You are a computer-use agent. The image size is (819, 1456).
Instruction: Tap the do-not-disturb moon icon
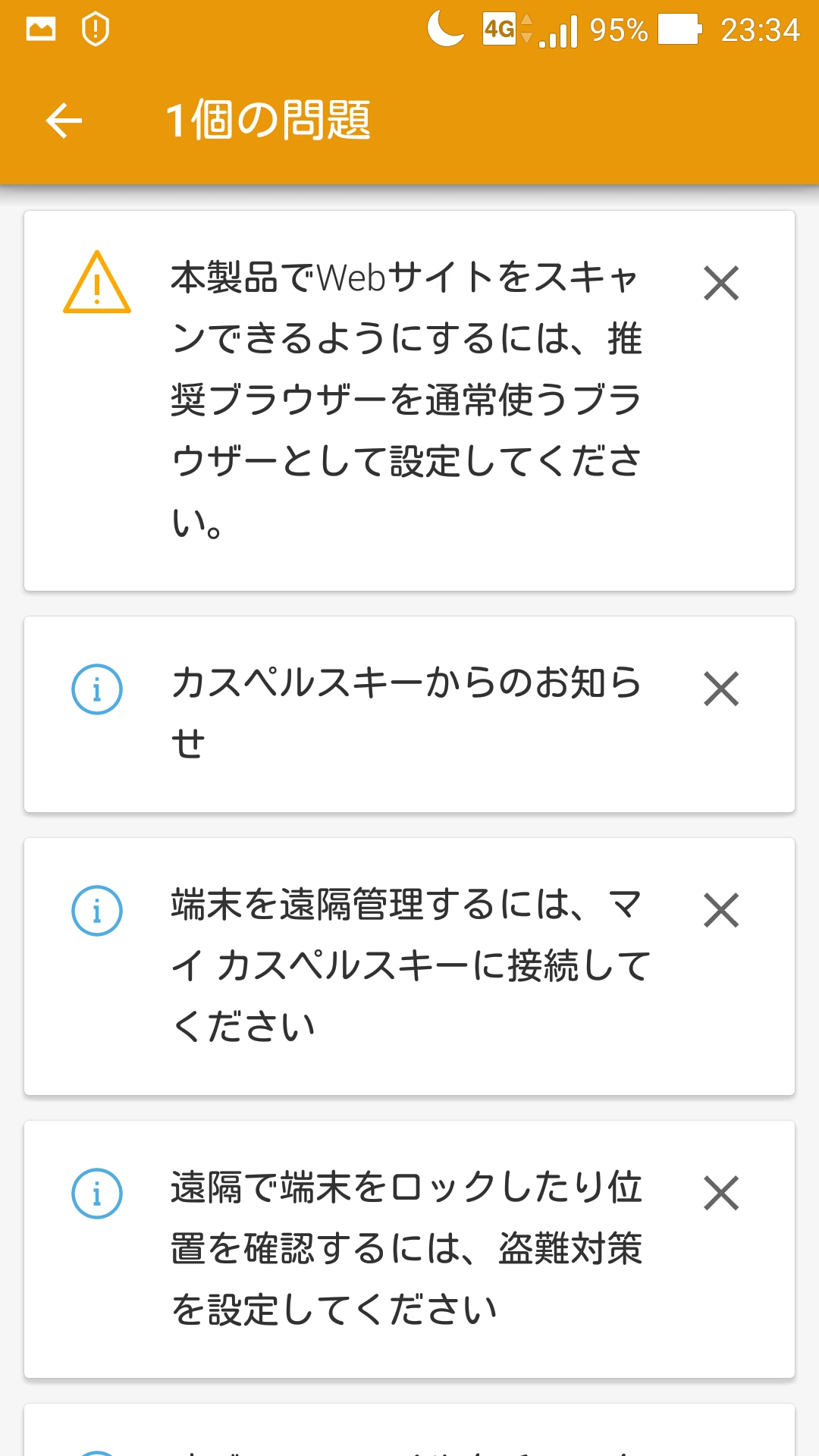[446, 30]
